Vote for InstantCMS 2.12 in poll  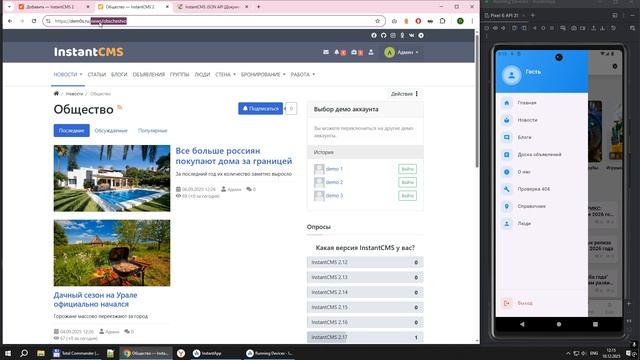coord(365,262)
